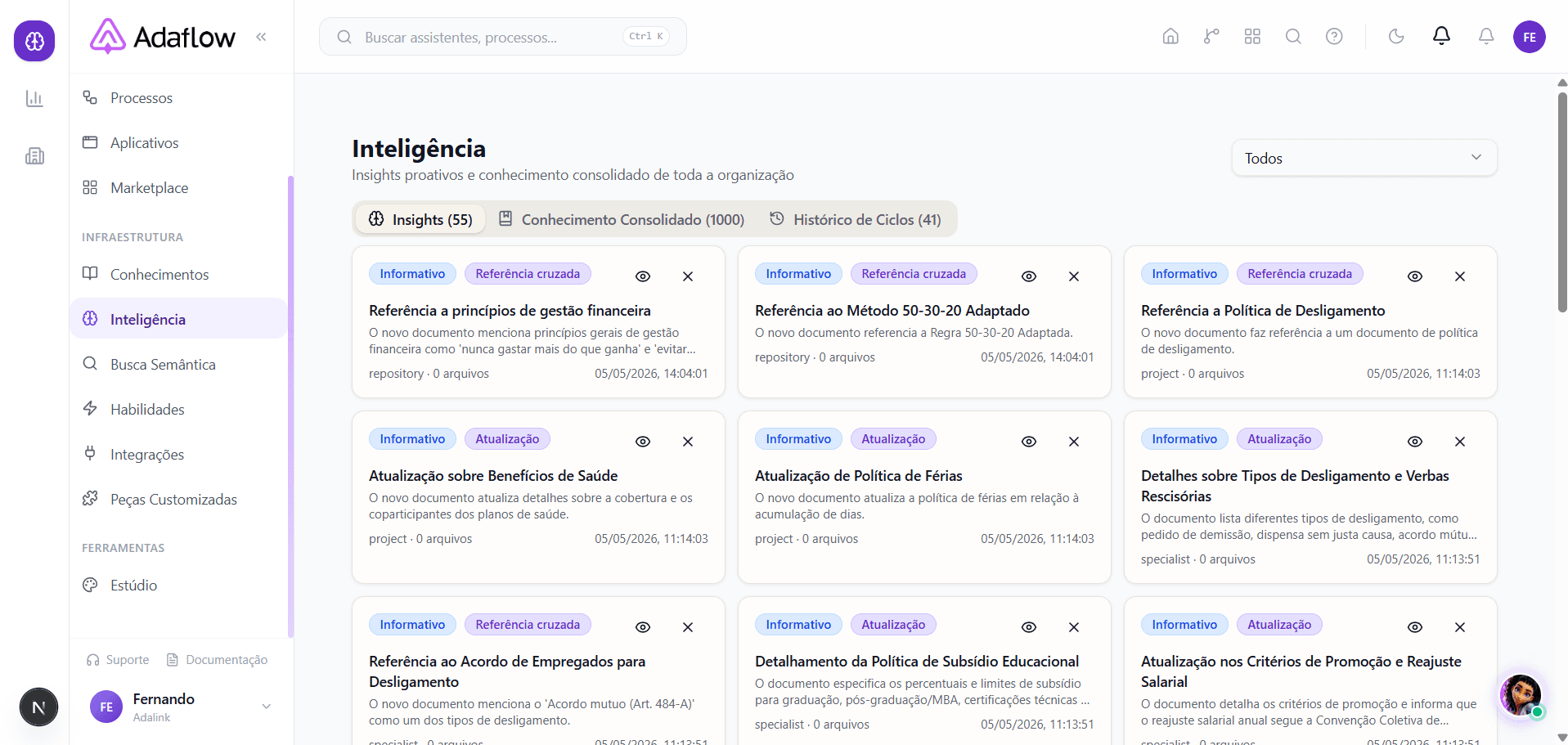This screenshot has height=745, width=1568.
Task: Toggle eye on Política de Desligamento card
Action: tap(1415, 276)
